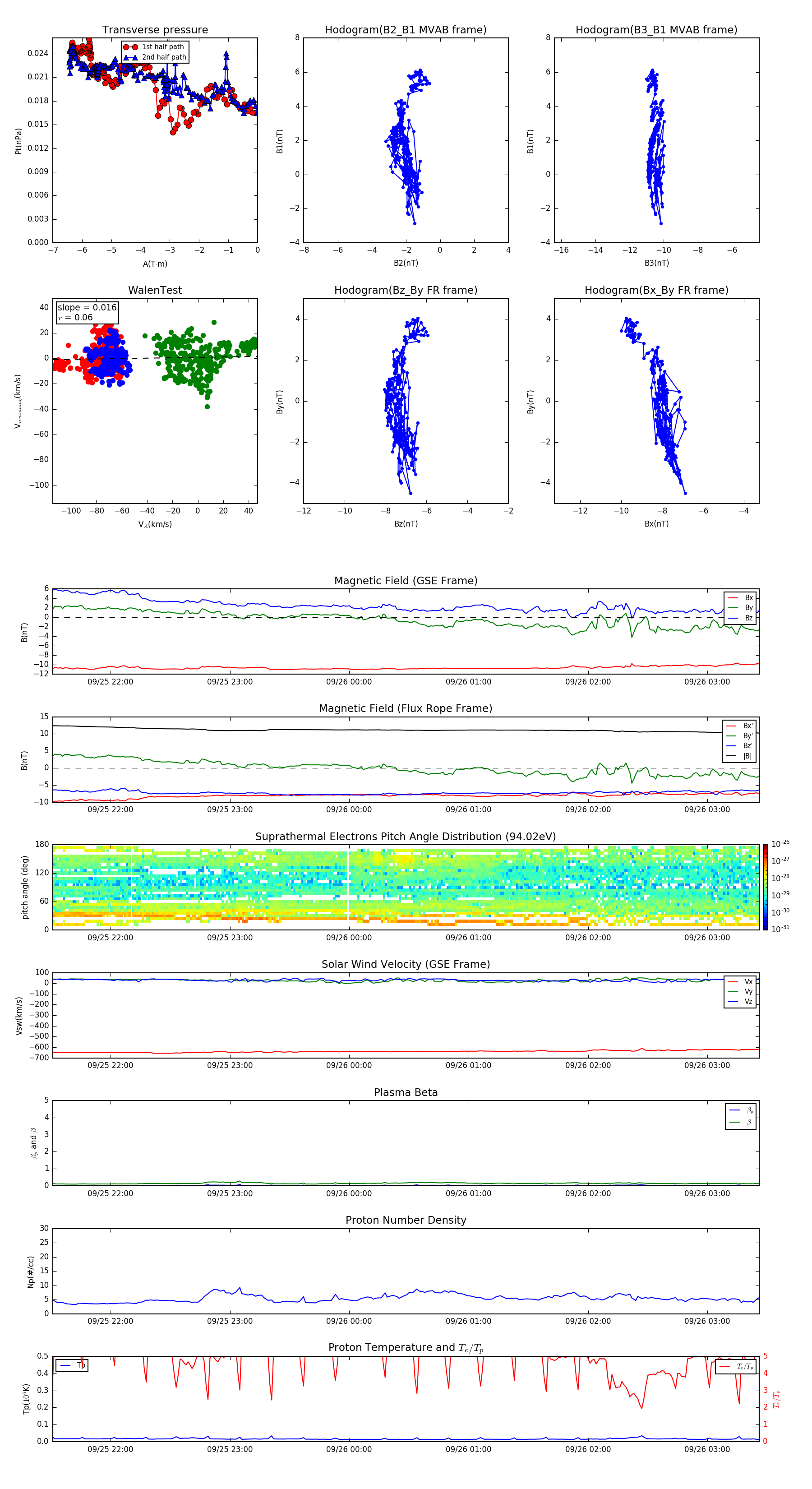Select the '2nd half path' legend entry
The width and height of the screenshot is (812, 1489).
(155, 57)
